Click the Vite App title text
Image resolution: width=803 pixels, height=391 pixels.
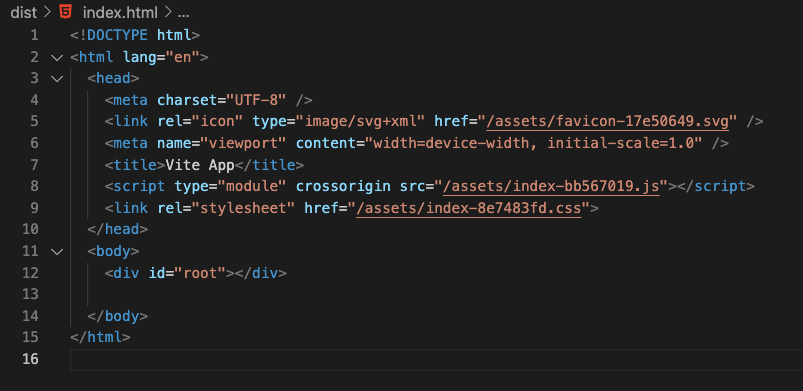200,165
